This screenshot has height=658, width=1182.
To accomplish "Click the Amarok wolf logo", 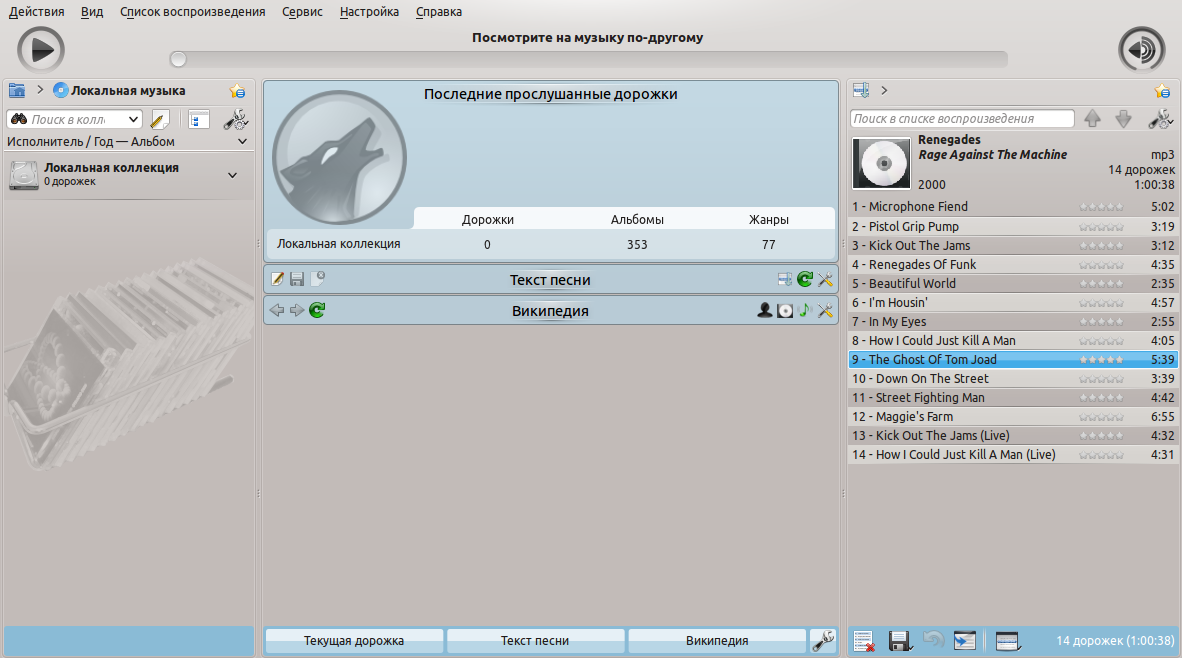I will click(x=339, y=158).
